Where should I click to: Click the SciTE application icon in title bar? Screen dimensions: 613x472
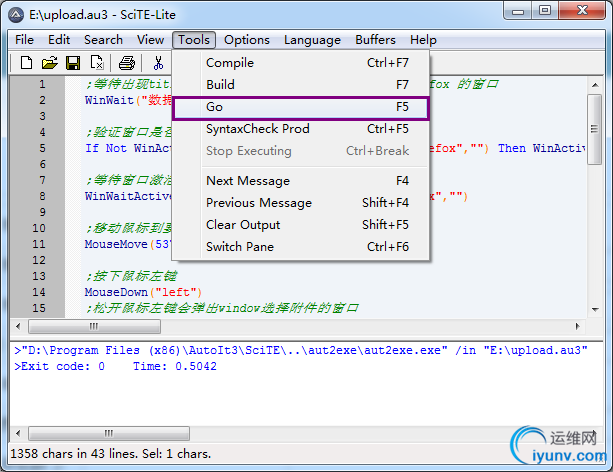point(16,15)
